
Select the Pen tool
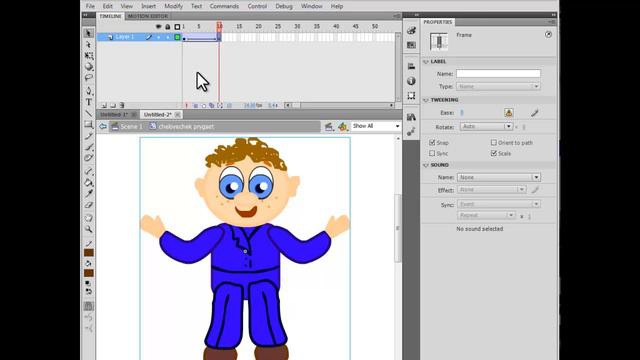(x=89, y=91)
